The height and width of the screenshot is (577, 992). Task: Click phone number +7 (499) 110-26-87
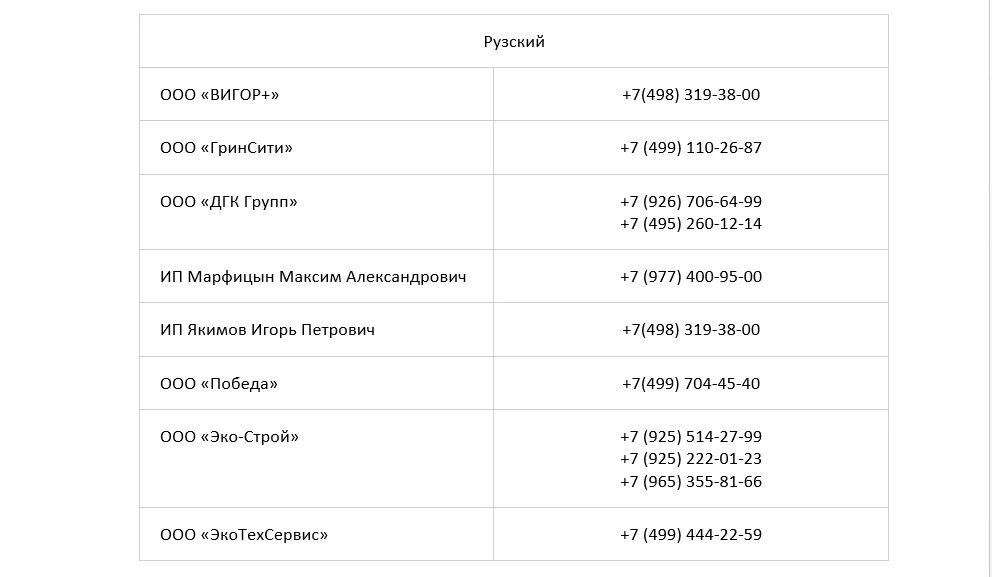tap(691, 148)
